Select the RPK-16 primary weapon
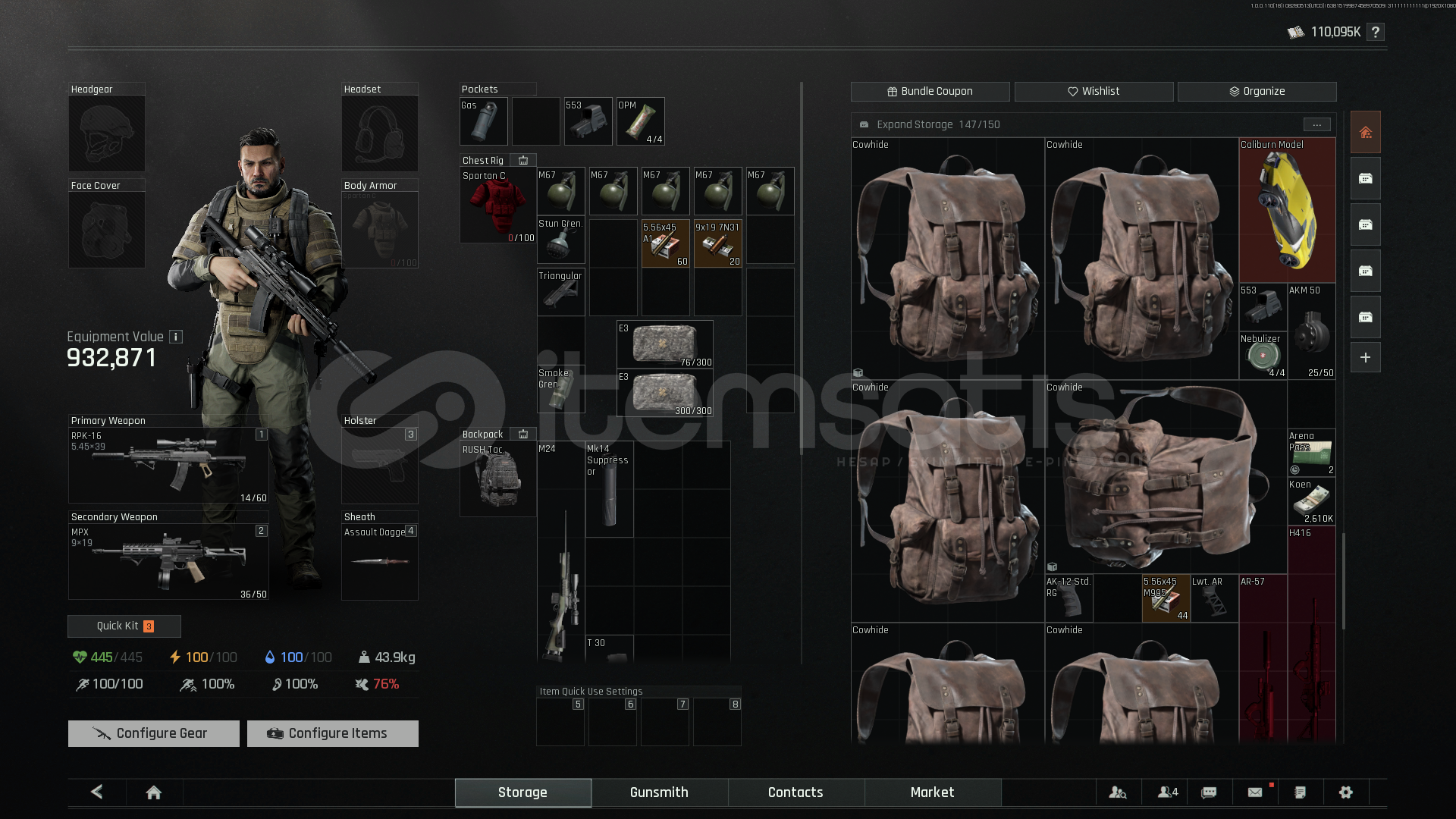This screenshot has height=819, width=1456. [x=168, y=466]
